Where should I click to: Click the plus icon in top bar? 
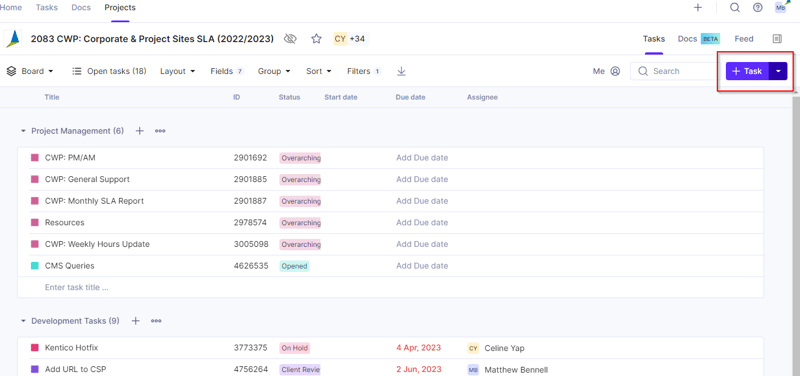698,8
